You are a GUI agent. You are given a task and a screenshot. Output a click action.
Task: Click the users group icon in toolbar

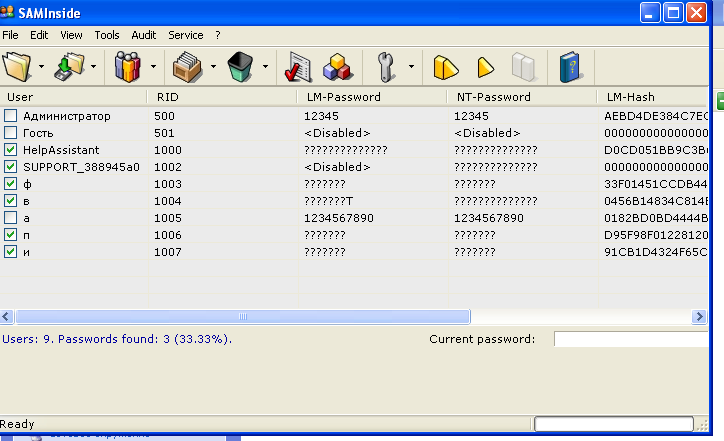tap(127, 67)
